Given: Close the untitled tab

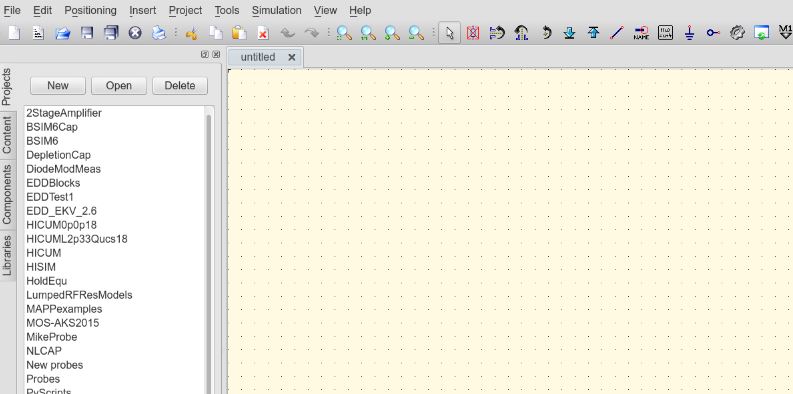Looking at the screenshot, I should coord(291,57).
